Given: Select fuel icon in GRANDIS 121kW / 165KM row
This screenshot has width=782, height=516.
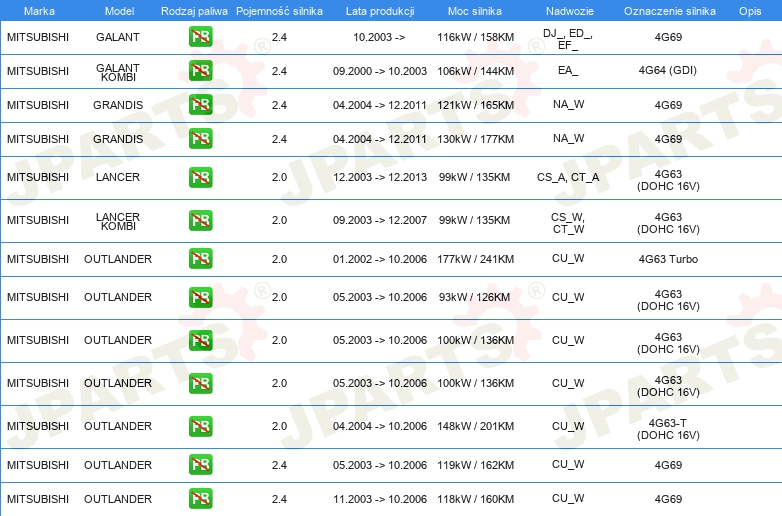Looking at the screenshot, I should click(x=200, y=105).
